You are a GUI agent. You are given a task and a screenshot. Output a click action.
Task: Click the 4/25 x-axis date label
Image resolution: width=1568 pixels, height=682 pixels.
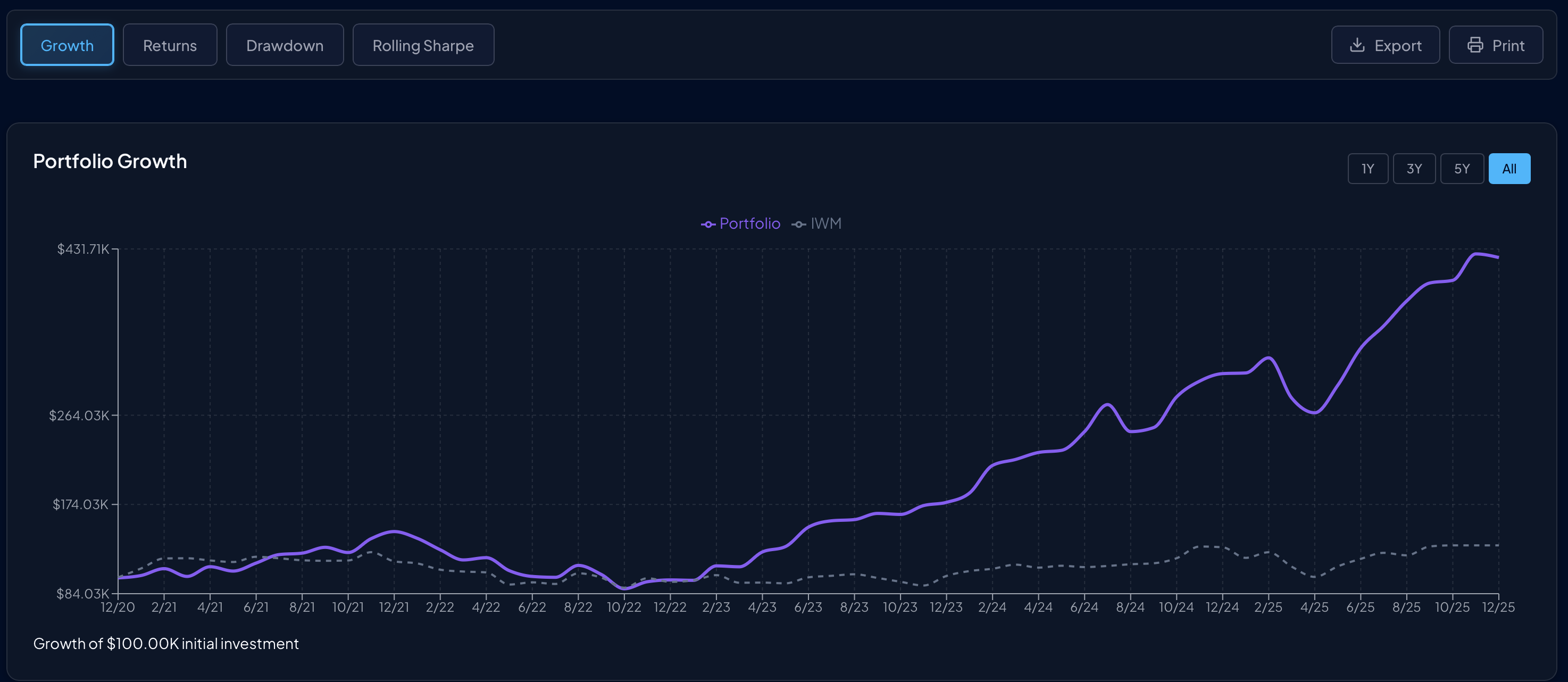click(1314, 607)
